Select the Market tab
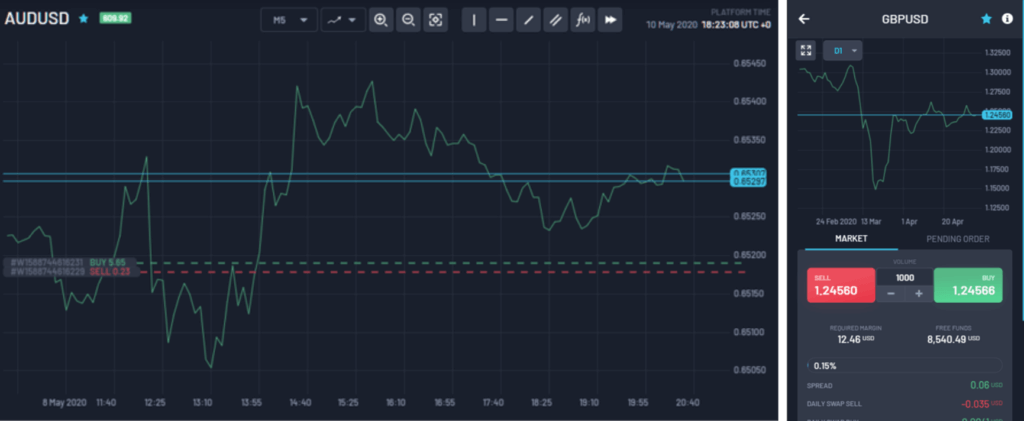 pos(850,239)
